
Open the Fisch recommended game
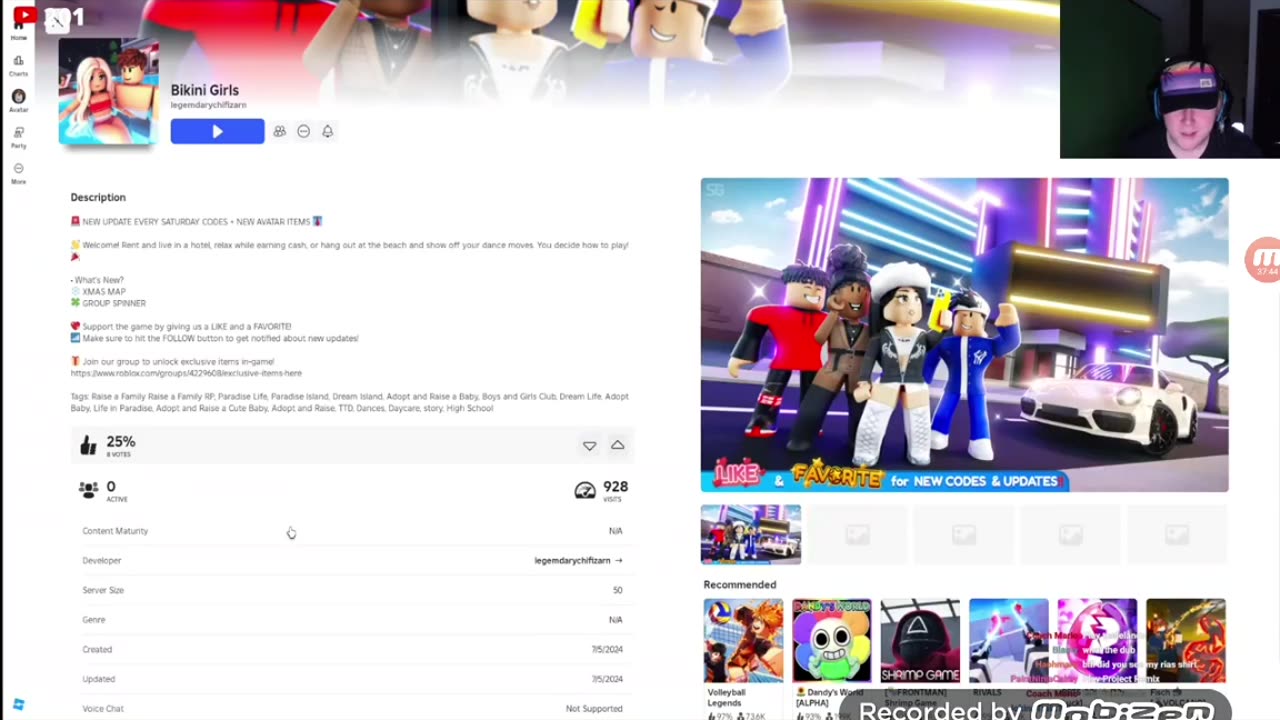tap(1185, 640)
